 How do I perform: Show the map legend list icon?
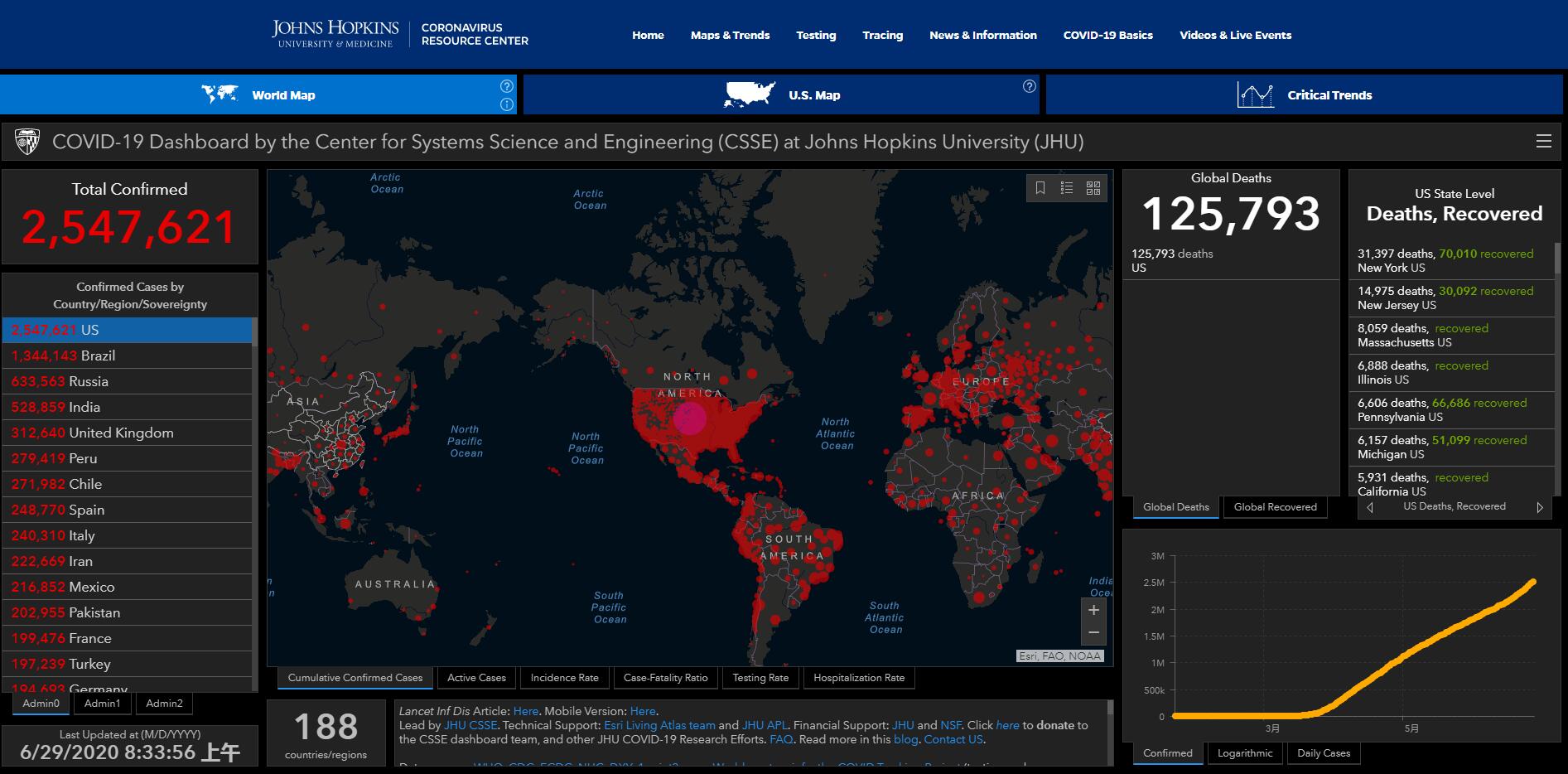tap(1067, 188)
